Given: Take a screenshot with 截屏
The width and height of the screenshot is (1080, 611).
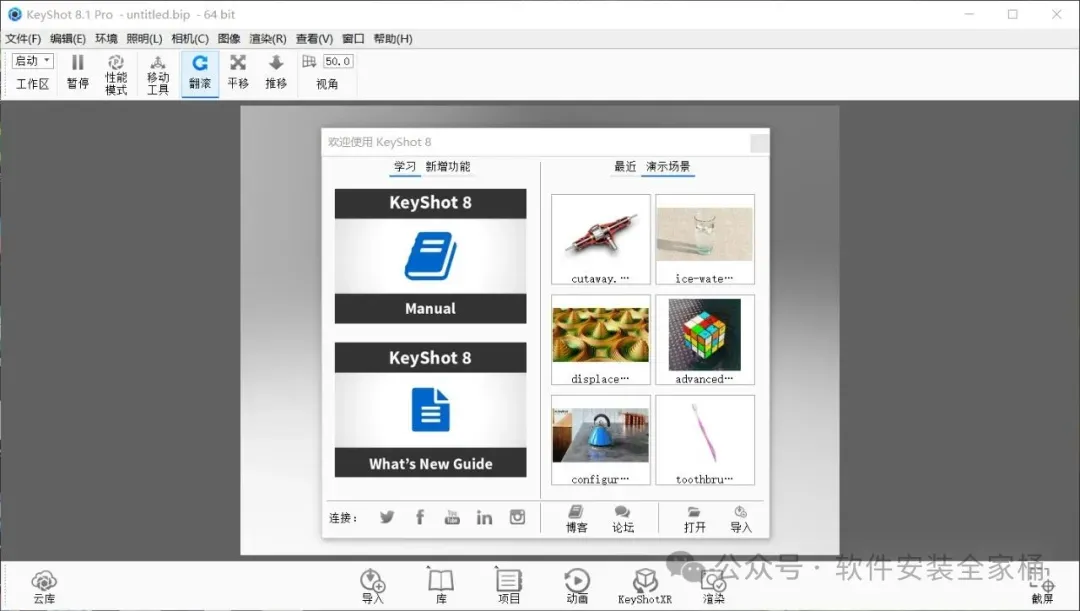Looking at the screenshot, I should (1042, 588).
